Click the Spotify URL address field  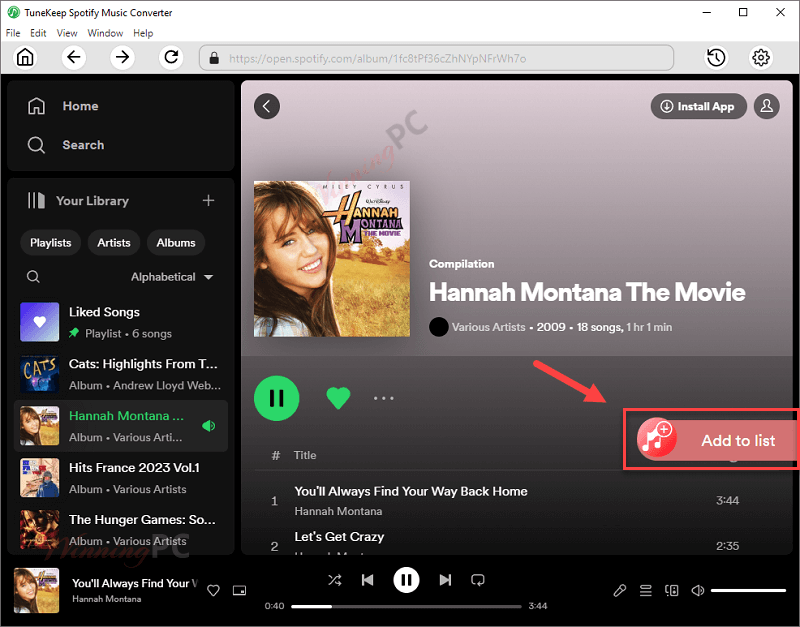436,58
